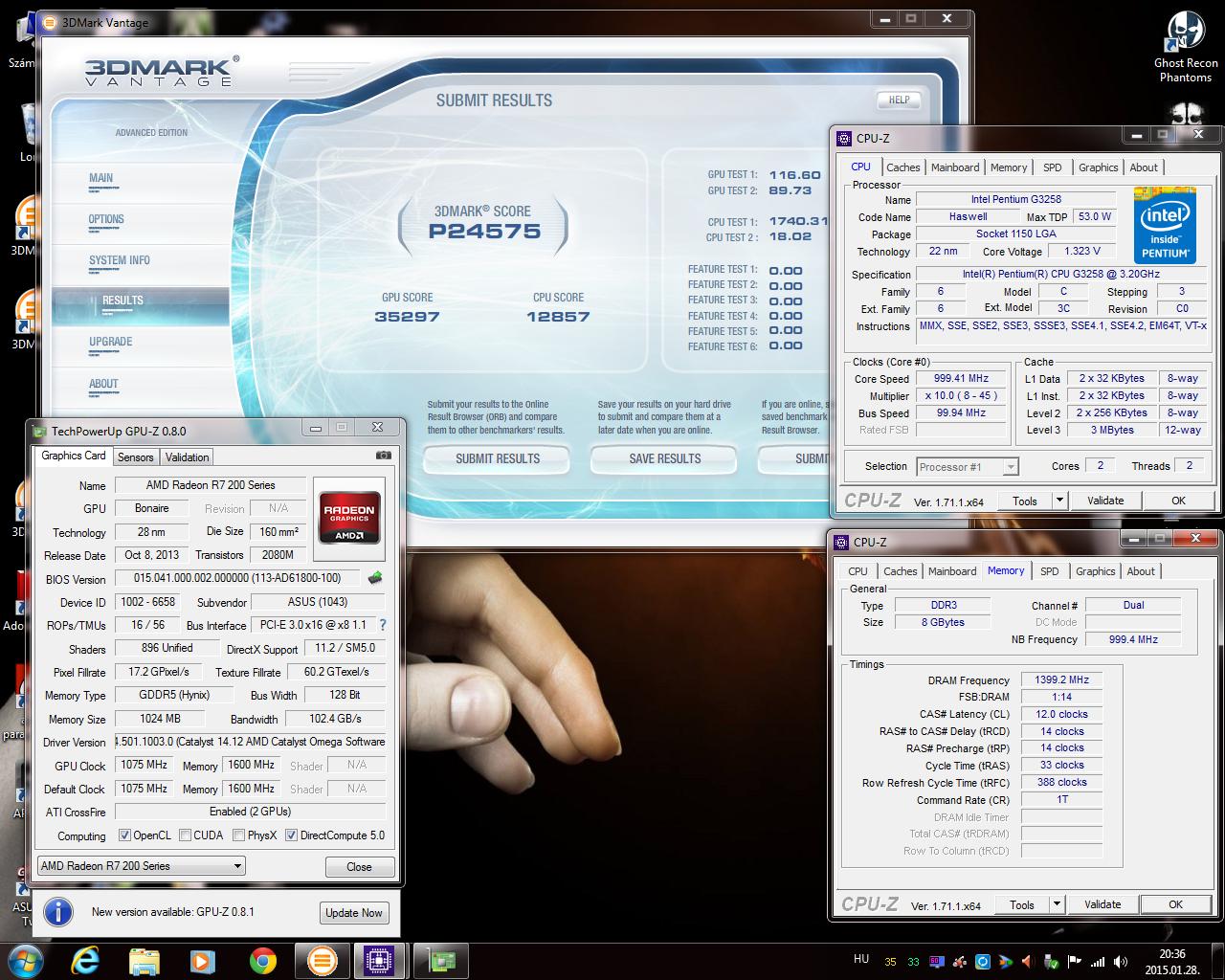
Task: Toggle the CUDA checkbox
Action: pyautogui.click(x=185, y=835)
